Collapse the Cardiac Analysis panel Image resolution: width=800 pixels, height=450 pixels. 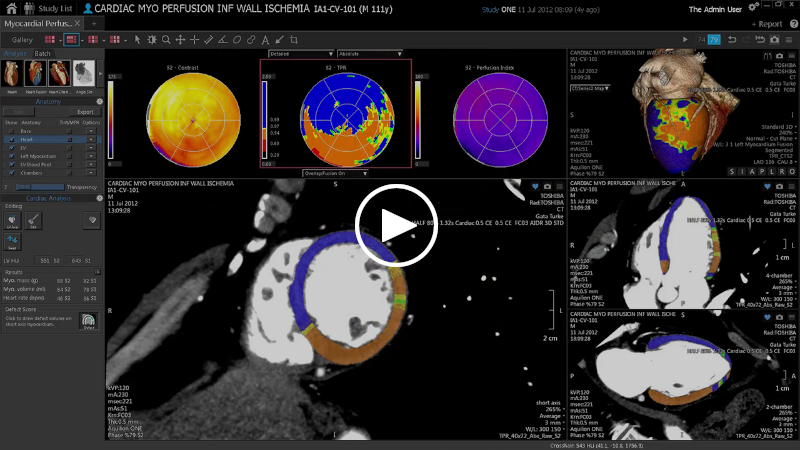(x=99, y=198)
